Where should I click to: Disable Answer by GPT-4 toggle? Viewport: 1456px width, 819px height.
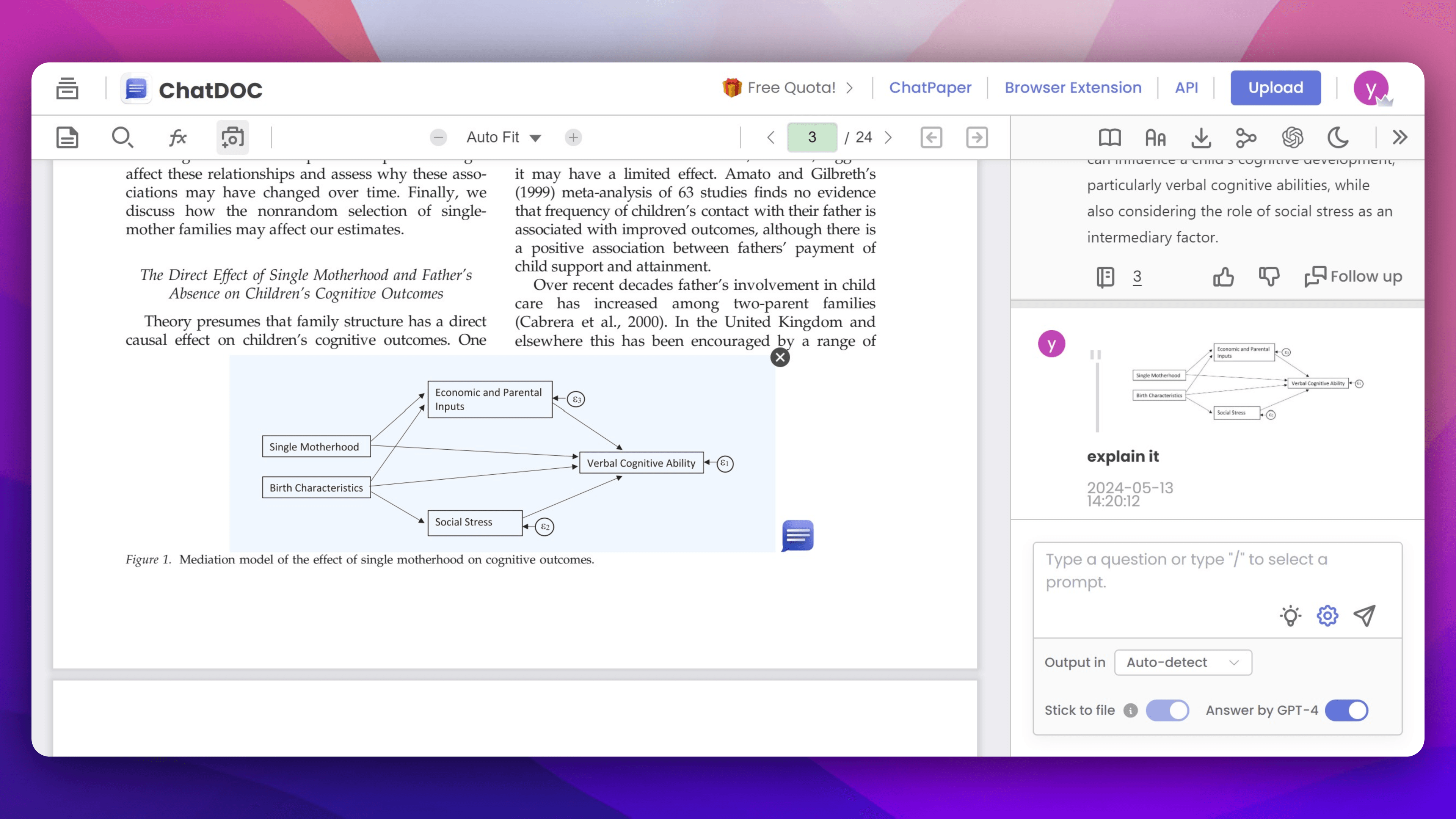pos(1346,711)
